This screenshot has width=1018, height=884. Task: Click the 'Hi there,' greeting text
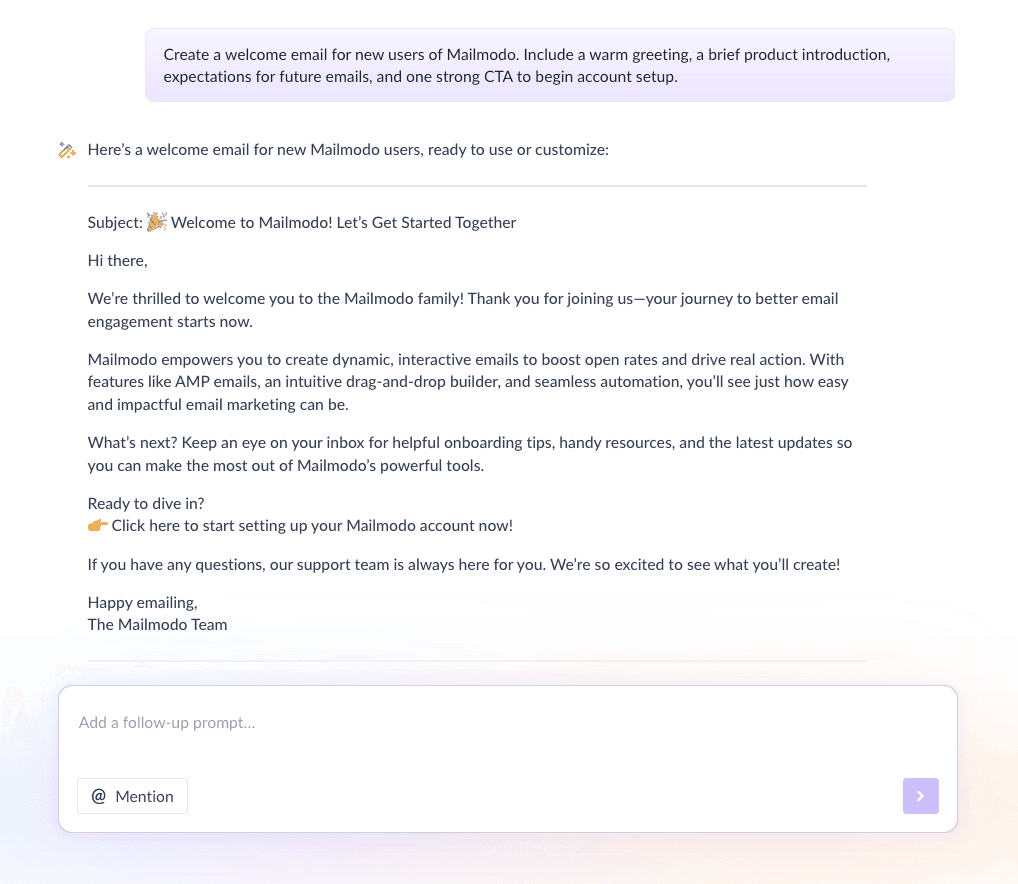[117, 260]
